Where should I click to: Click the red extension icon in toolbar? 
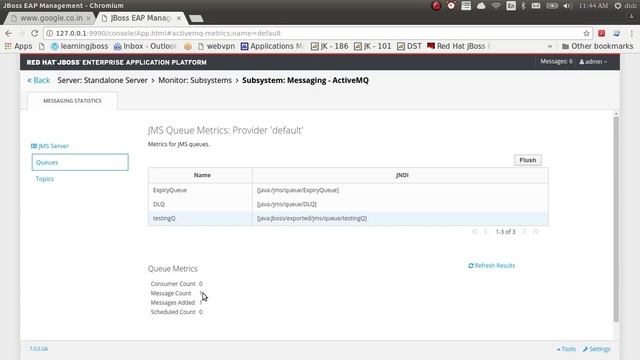(602, 33)
